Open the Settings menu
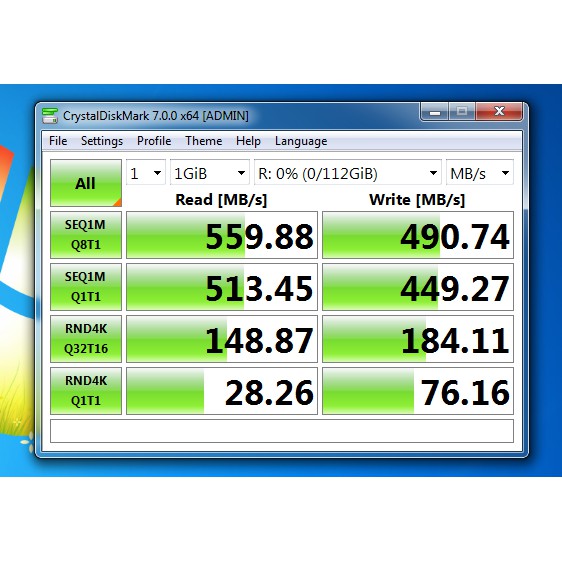Viewport: 562px width, 562px height. tap(102, 141)
